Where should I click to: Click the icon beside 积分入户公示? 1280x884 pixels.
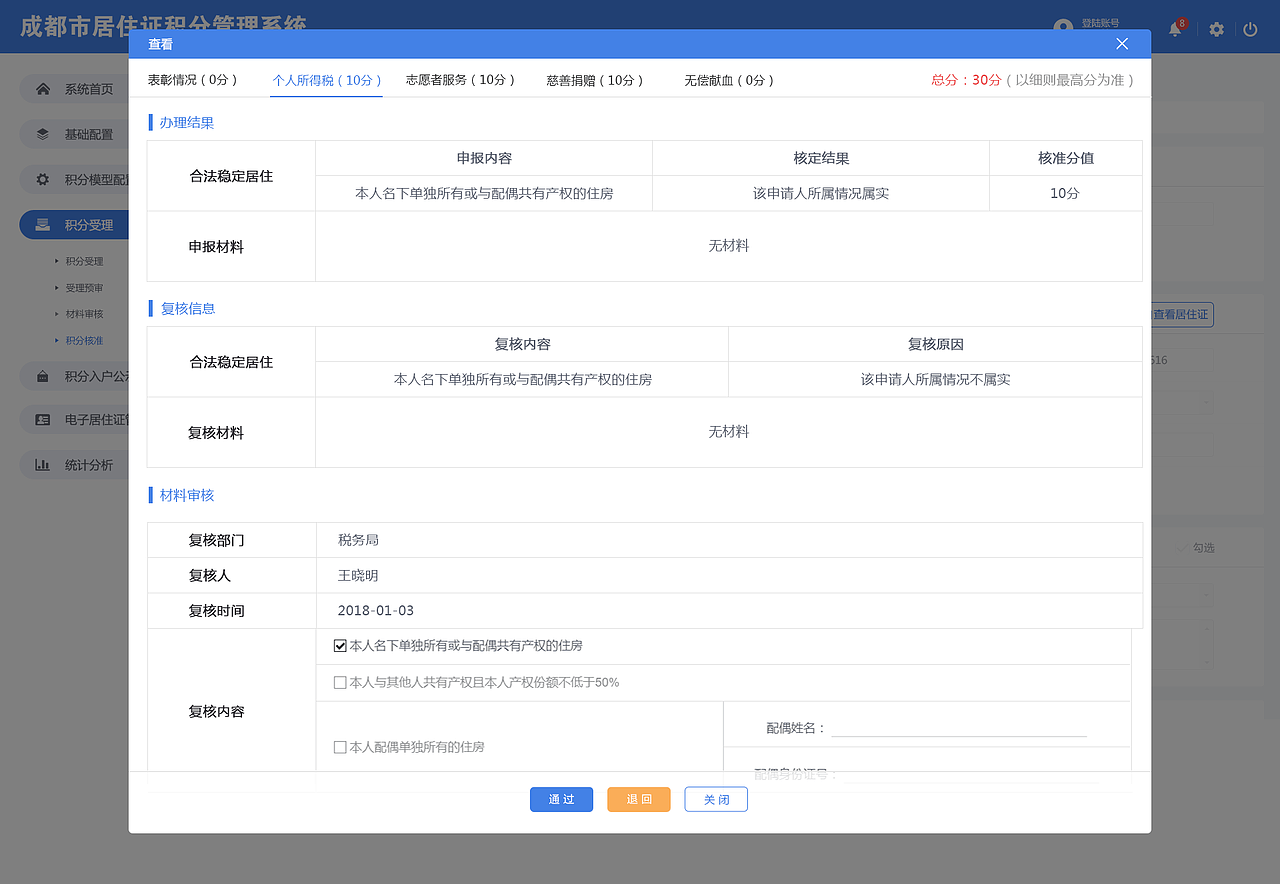click(x=43, y=377)
